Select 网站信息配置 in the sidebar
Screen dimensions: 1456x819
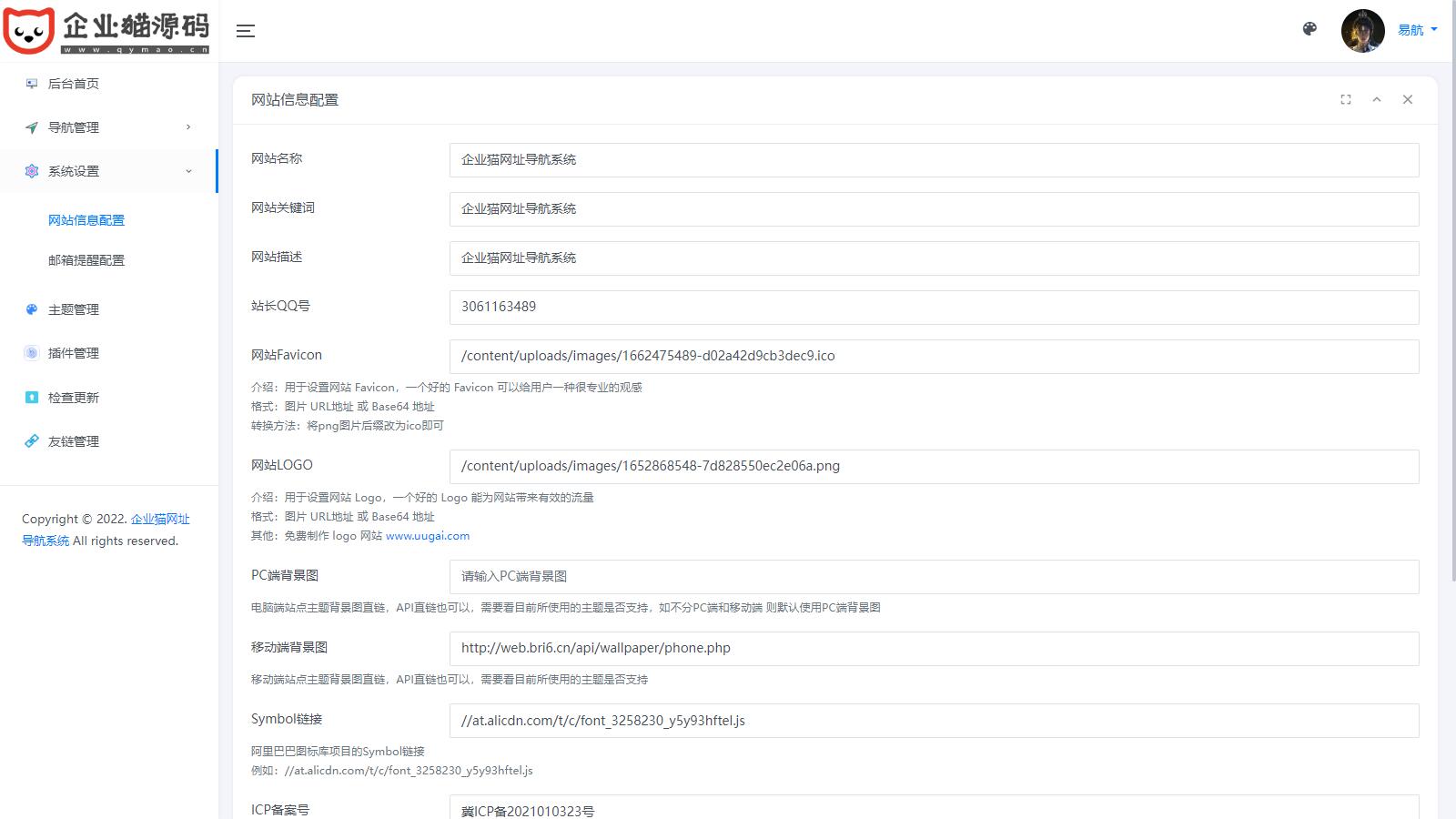coord(86,220)
